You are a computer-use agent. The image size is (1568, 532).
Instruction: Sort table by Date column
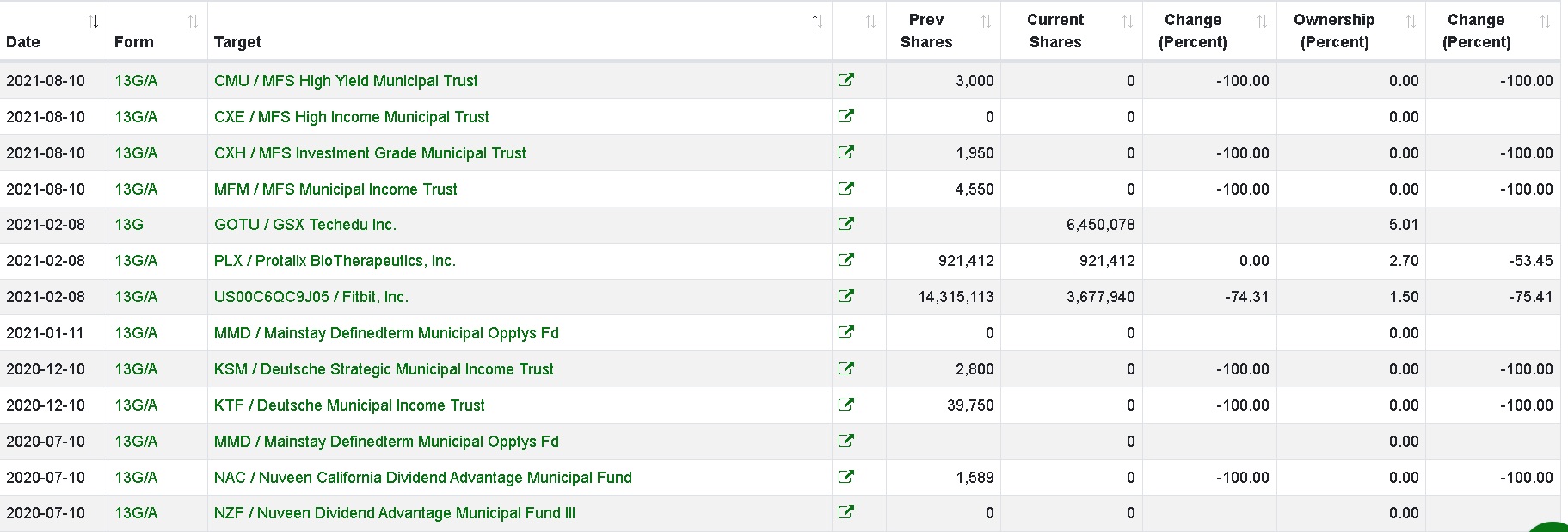coord(94,22)
